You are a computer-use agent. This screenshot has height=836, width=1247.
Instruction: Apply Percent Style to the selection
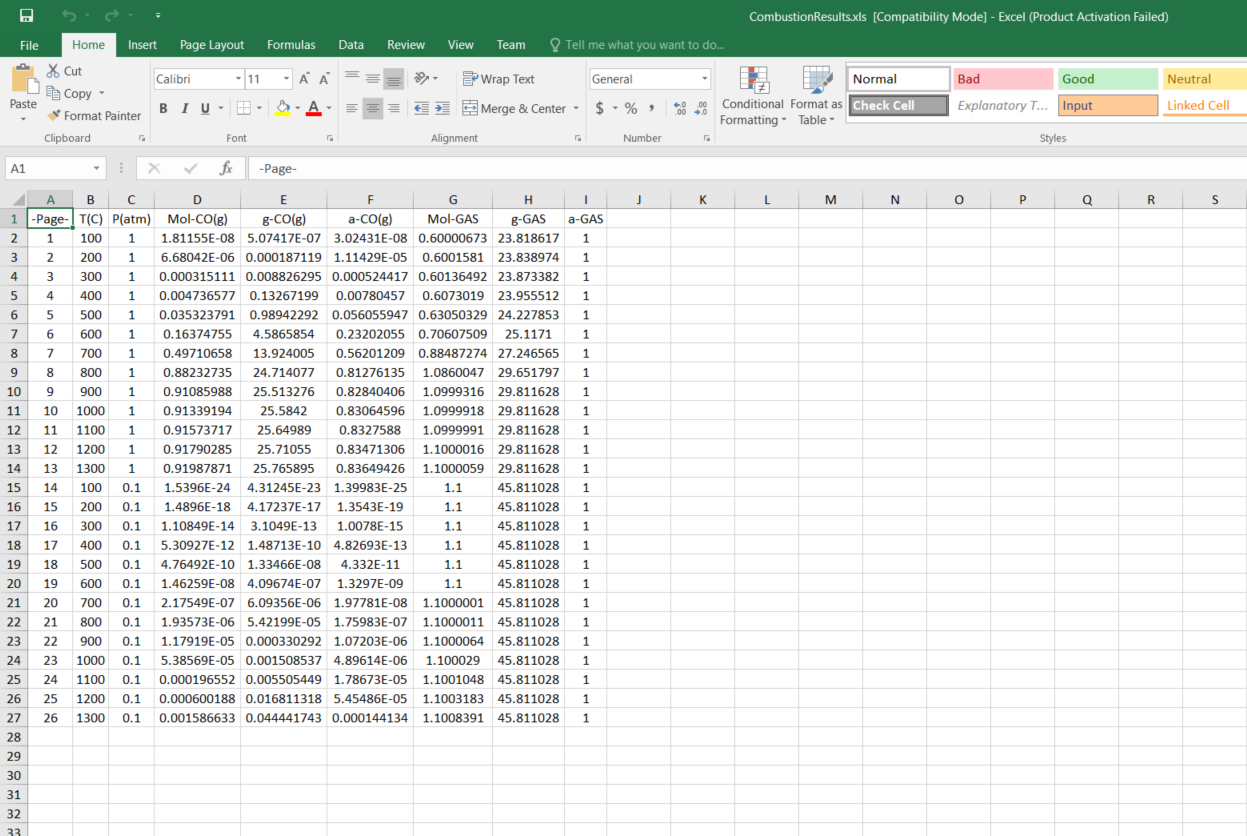[x=631, y=108]
